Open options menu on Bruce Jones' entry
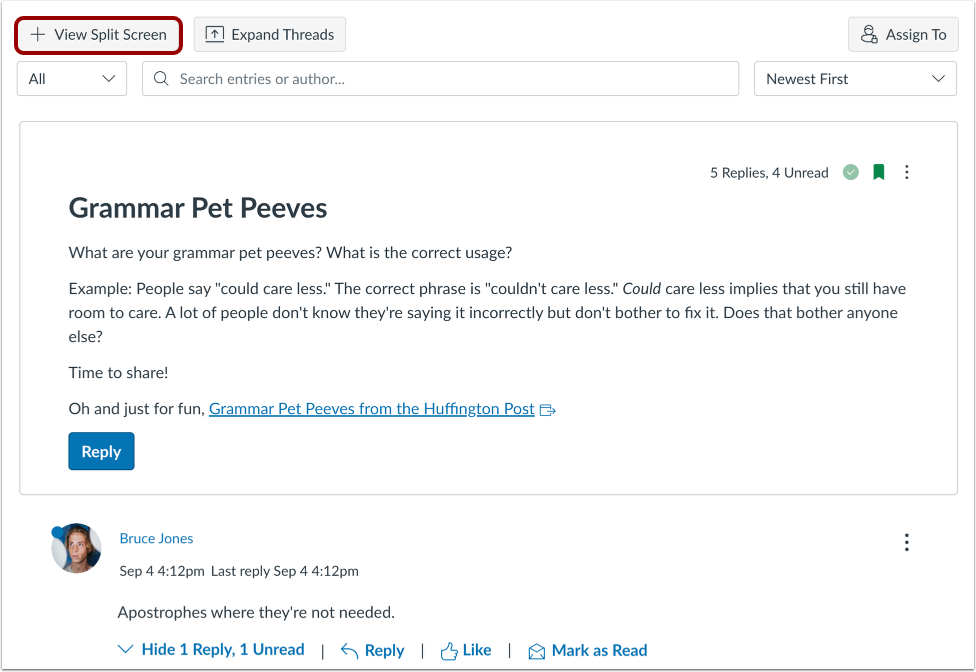The height and width of the screenshot is (672, 976). [x=906, y=542]
